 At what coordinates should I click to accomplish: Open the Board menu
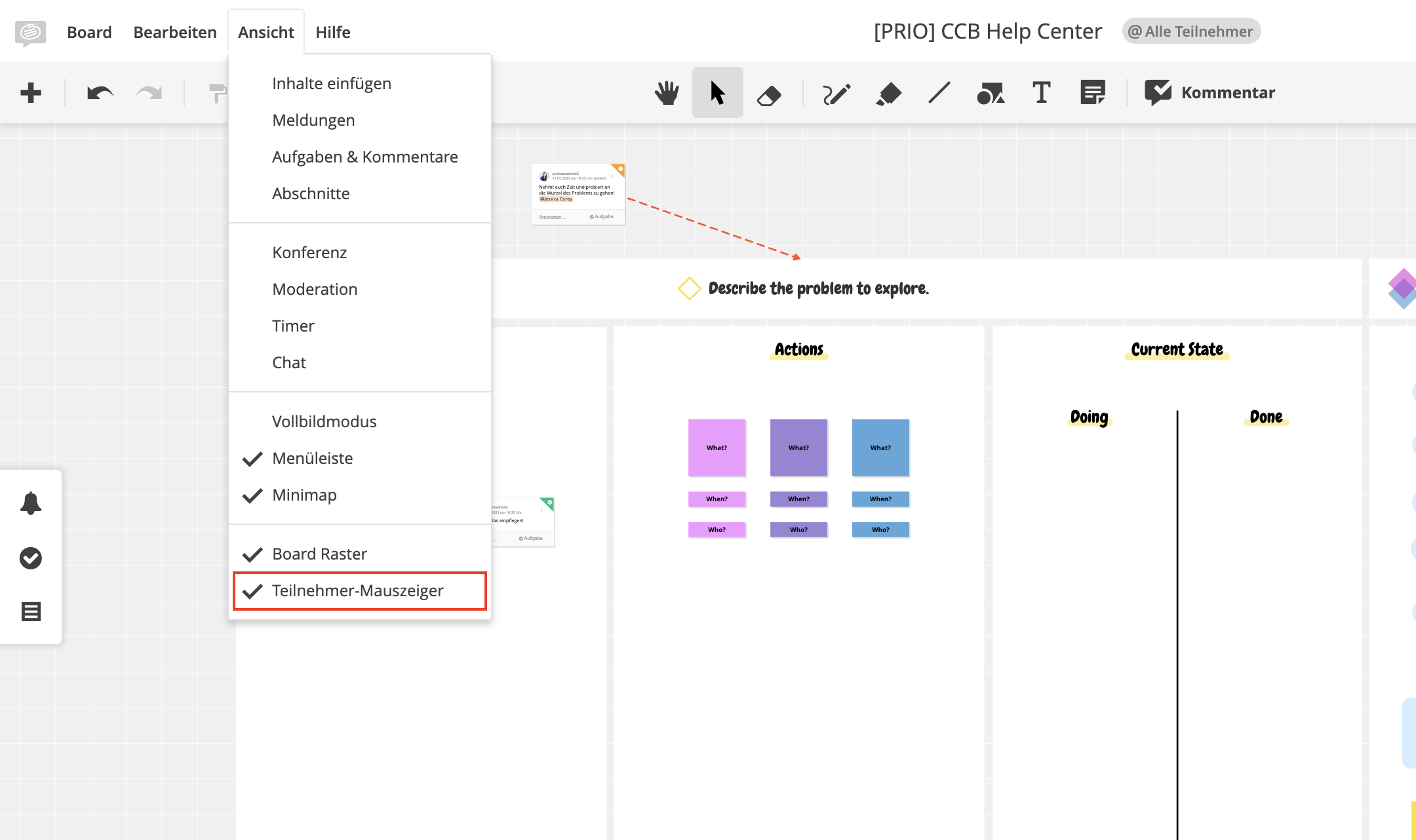pos(89,32)
